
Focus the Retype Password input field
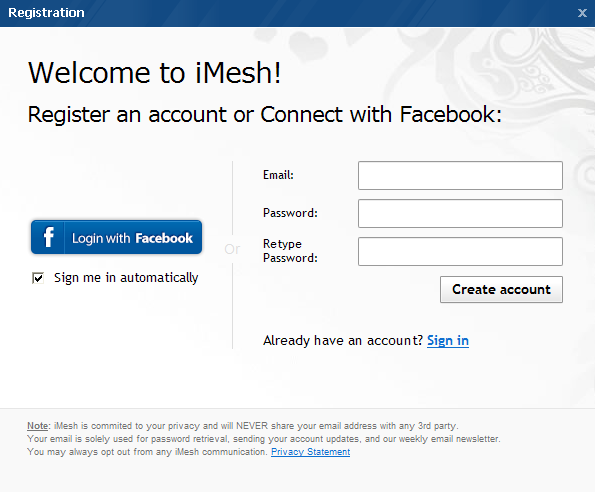(460, 252)
